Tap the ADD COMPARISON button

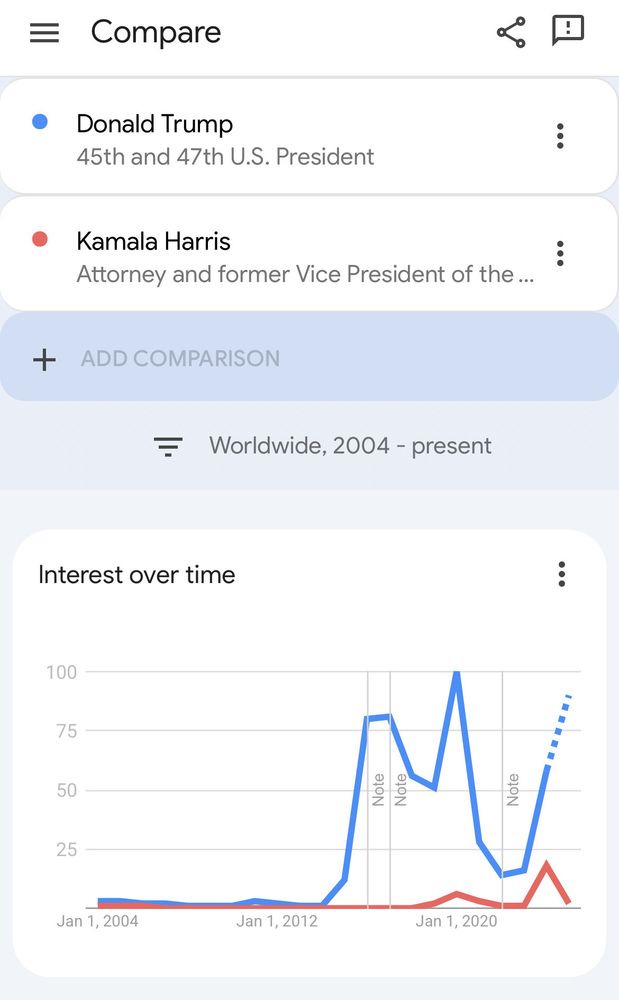tap(309, 358)
